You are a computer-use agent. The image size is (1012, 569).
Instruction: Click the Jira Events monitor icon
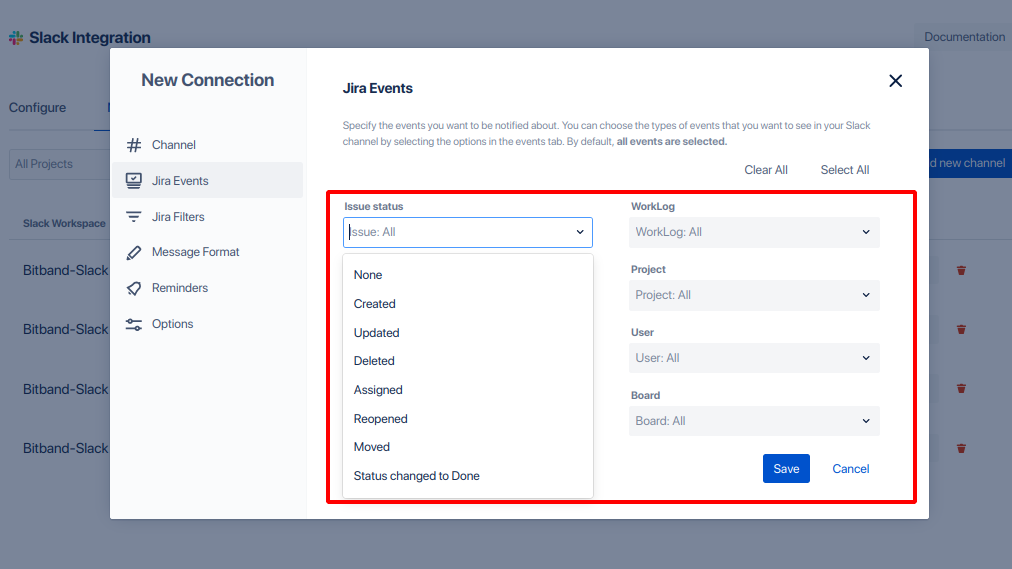coord(134,181)
